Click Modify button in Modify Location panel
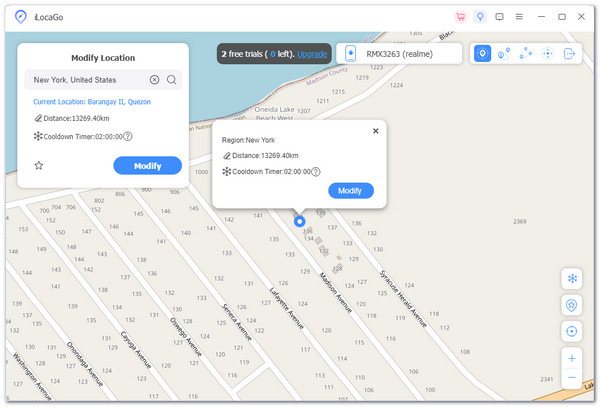The height and width of the screenshot is (407, 600). 147,166
